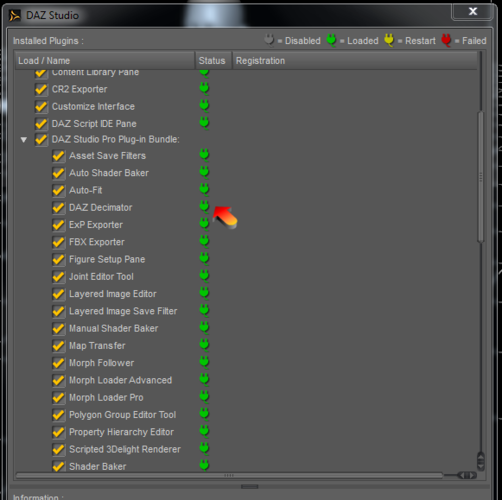Click the green loaded status icon for CR2 Exporter

[204, 89]
